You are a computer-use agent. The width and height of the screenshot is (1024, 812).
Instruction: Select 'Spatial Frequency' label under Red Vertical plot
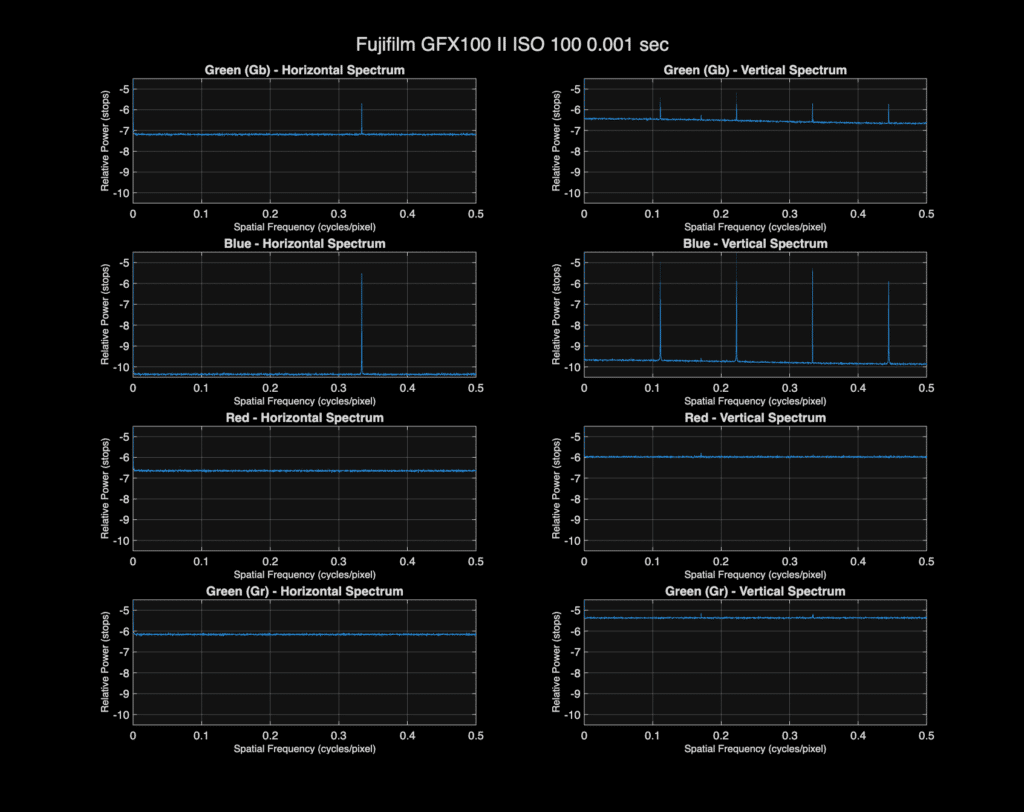pyautogui.click(x=755, y=575)
